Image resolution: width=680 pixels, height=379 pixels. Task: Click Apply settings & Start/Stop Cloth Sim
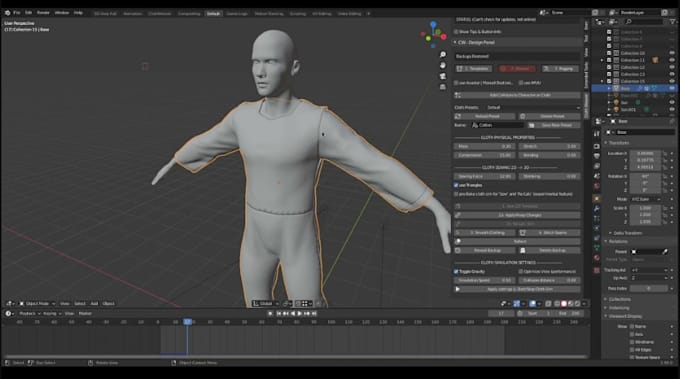point(517,289)
